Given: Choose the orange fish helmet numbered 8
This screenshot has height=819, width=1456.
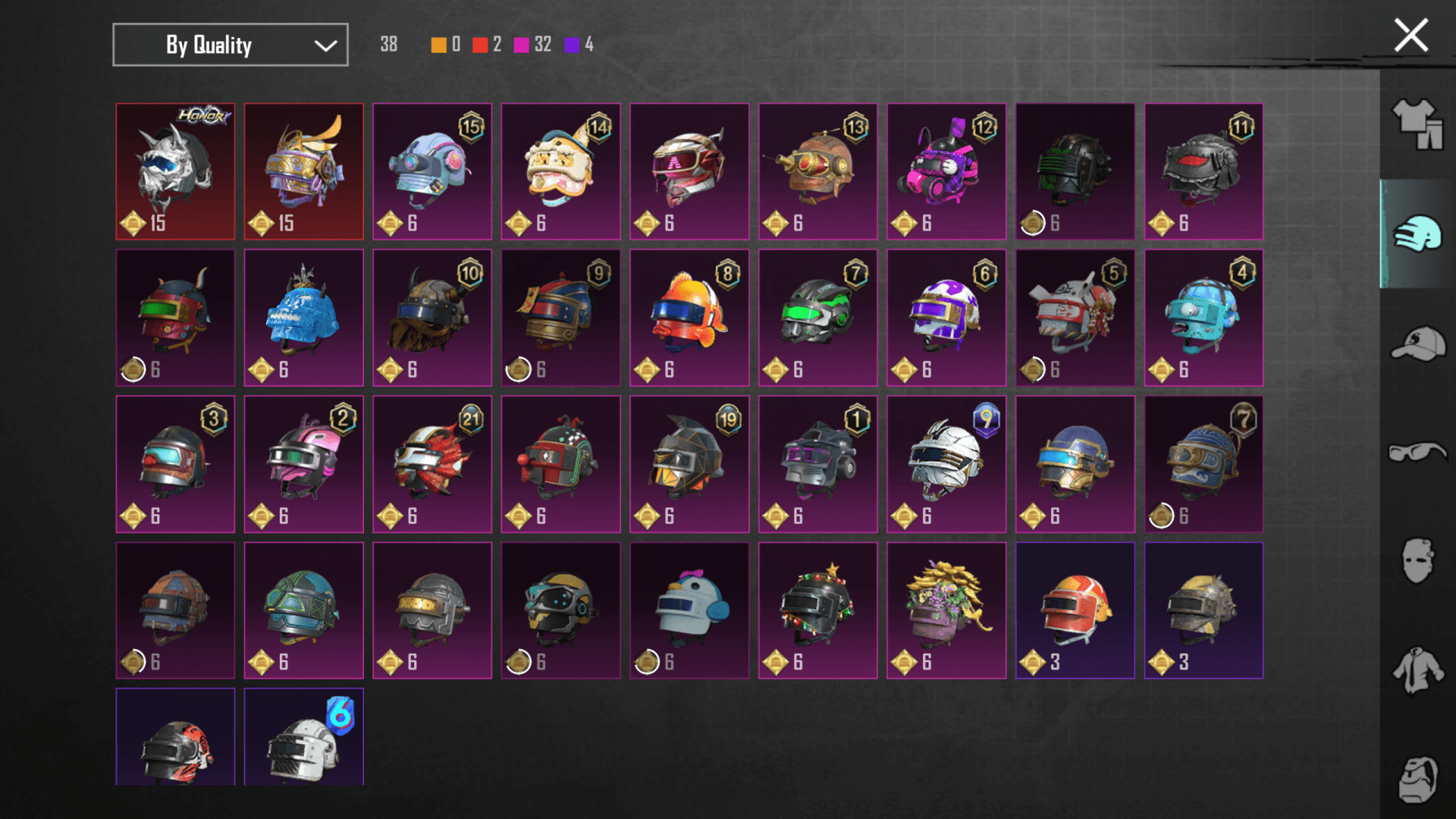Looking at the screenshot, I should (x=689, y=318).
